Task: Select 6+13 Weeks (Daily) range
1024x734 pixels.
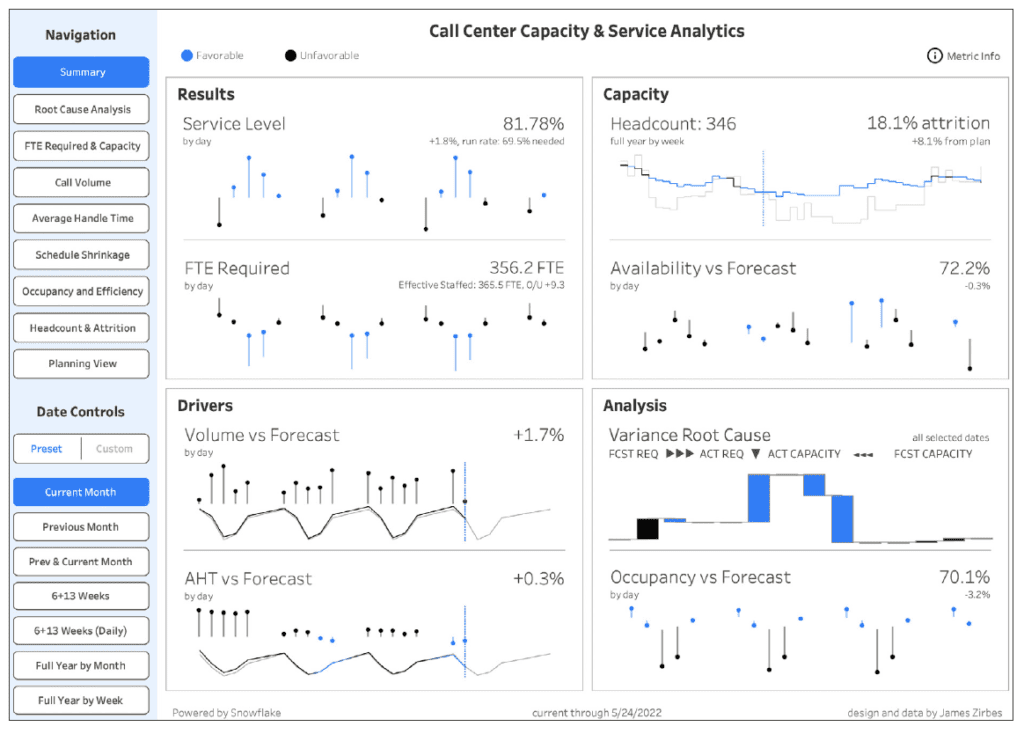Action: pyautogui.click(x=81, y=631)
